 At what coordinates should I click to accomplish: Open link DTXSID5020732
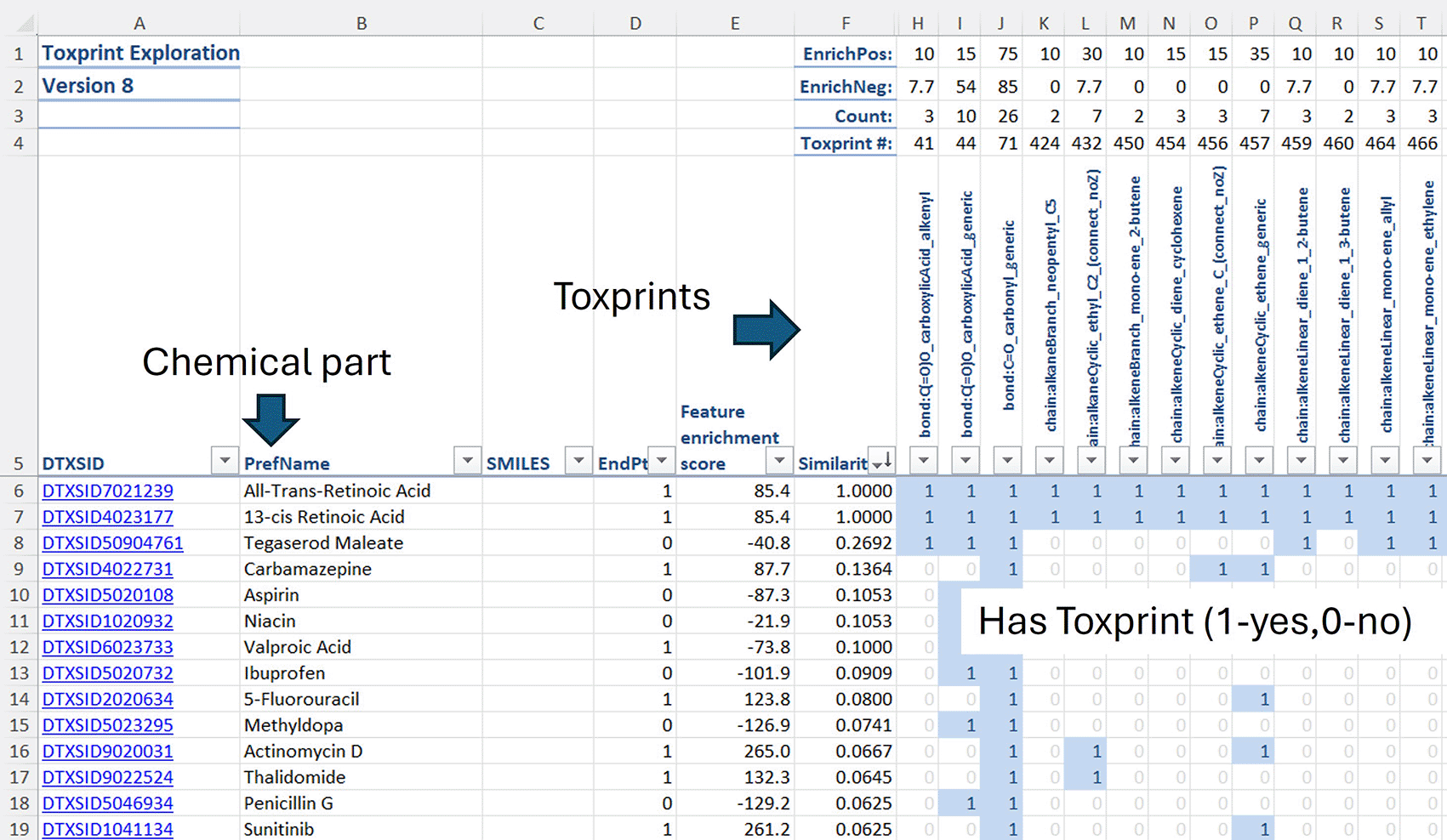[x=108, y=673]
